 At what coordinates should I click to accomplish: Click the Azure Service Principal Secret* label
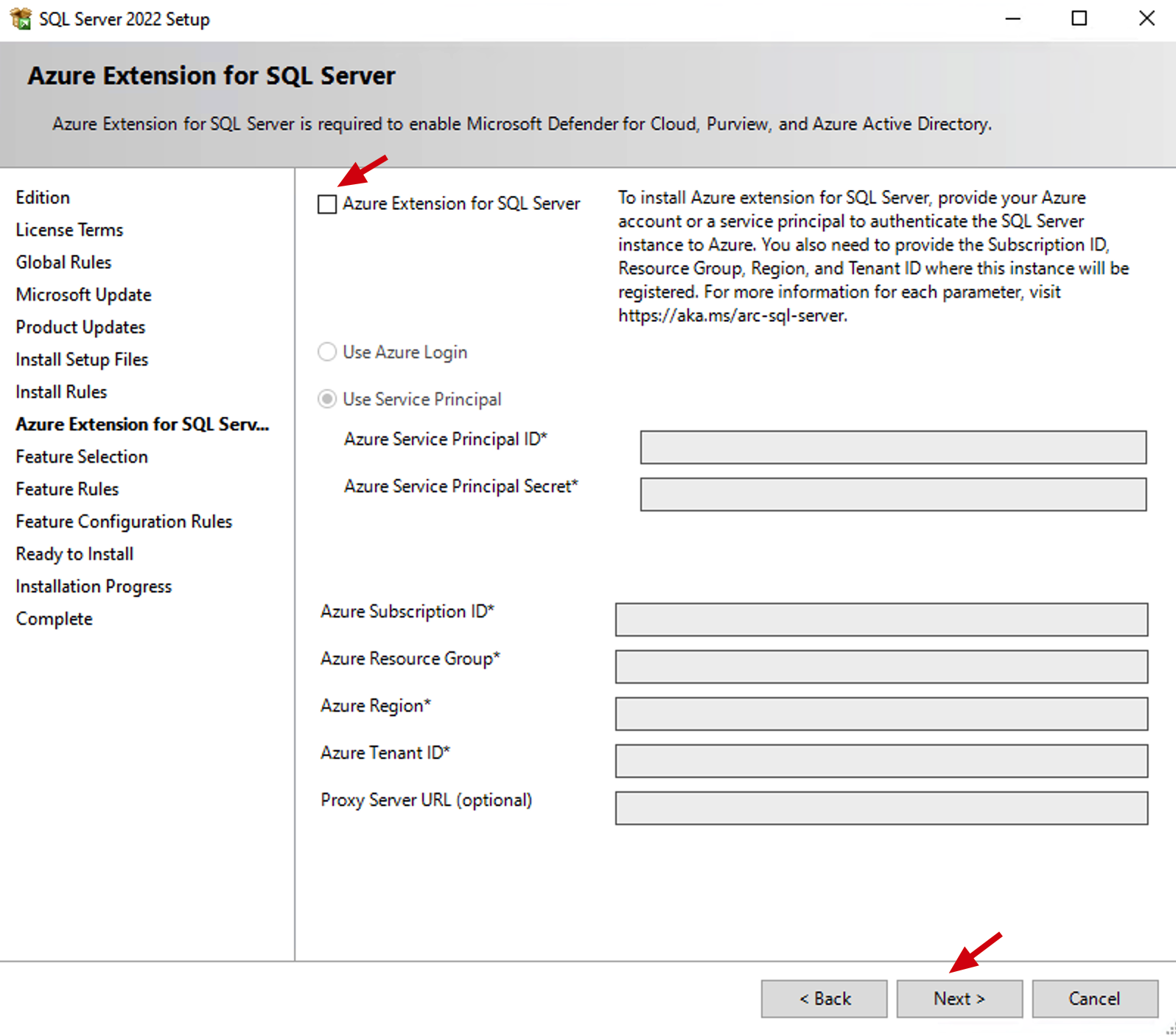pos(461,486)
